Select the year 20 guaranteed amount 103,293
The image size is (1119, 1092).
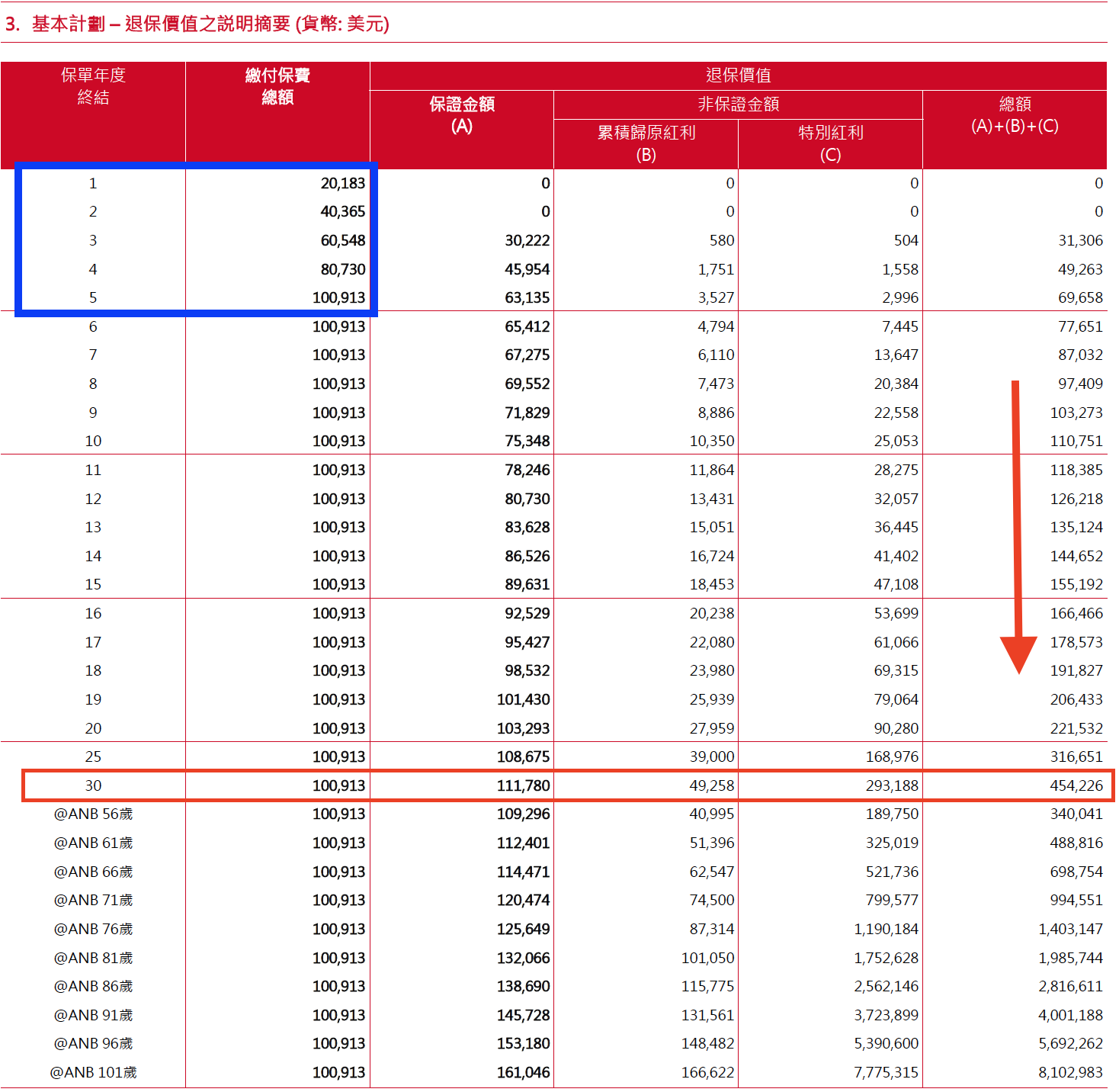(523, 729)
